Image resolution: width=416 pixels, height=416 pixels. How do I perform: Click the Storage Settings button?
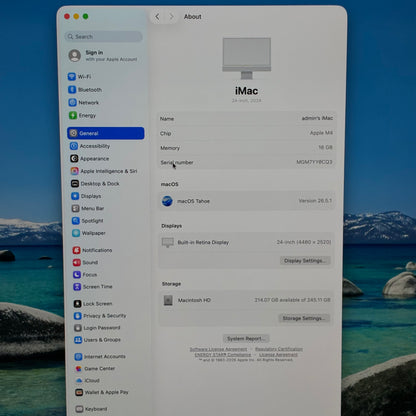pos(304,318)
